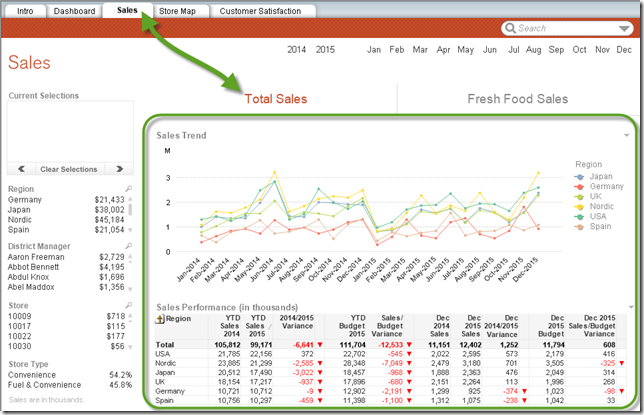Select year 2015 filter
Screen dimensions: 644x415
pyautogui.click(x=325, y=49)
